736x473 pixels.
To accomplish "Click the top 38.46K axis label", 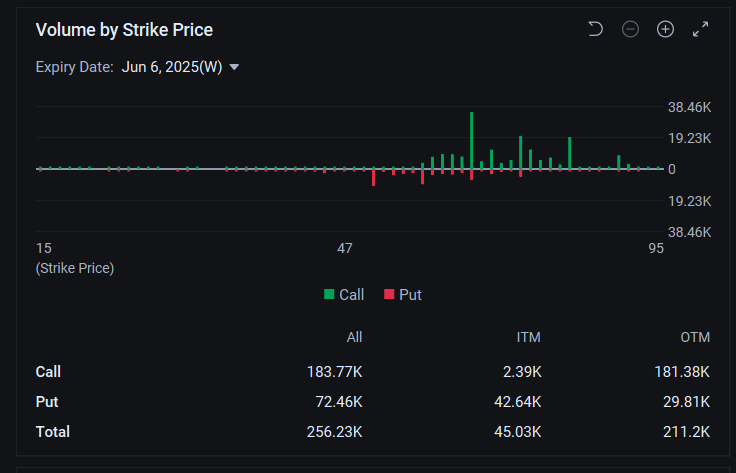I will click(x=690, y=107).
